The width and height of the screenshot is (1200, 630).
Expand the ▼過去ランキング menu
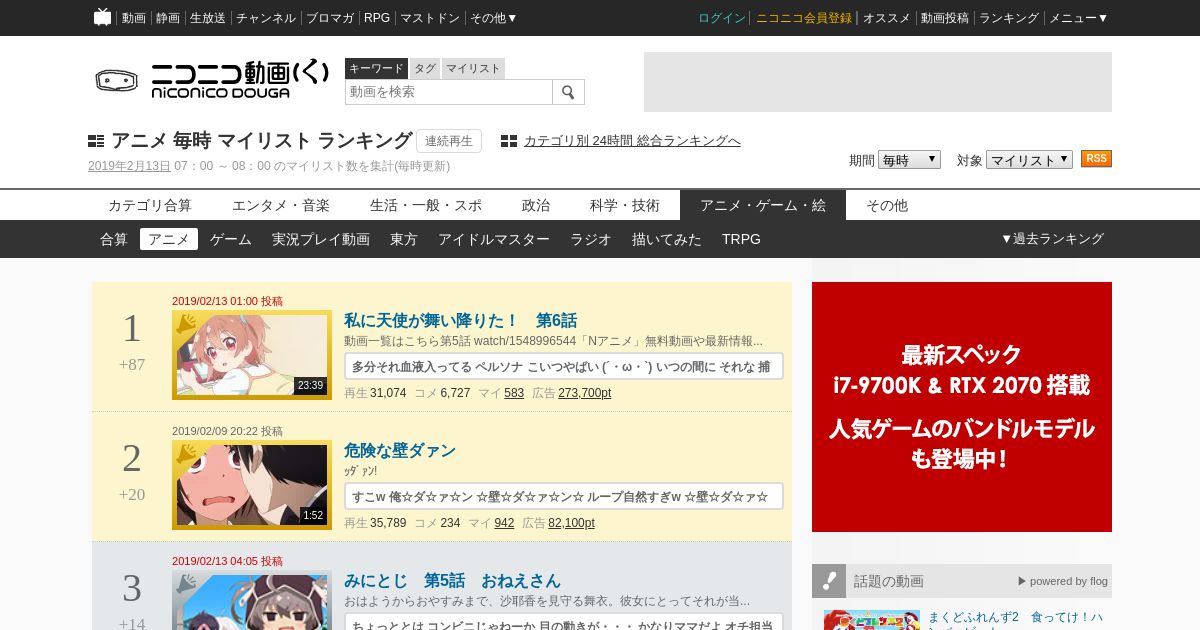[x=1052, y=239]
